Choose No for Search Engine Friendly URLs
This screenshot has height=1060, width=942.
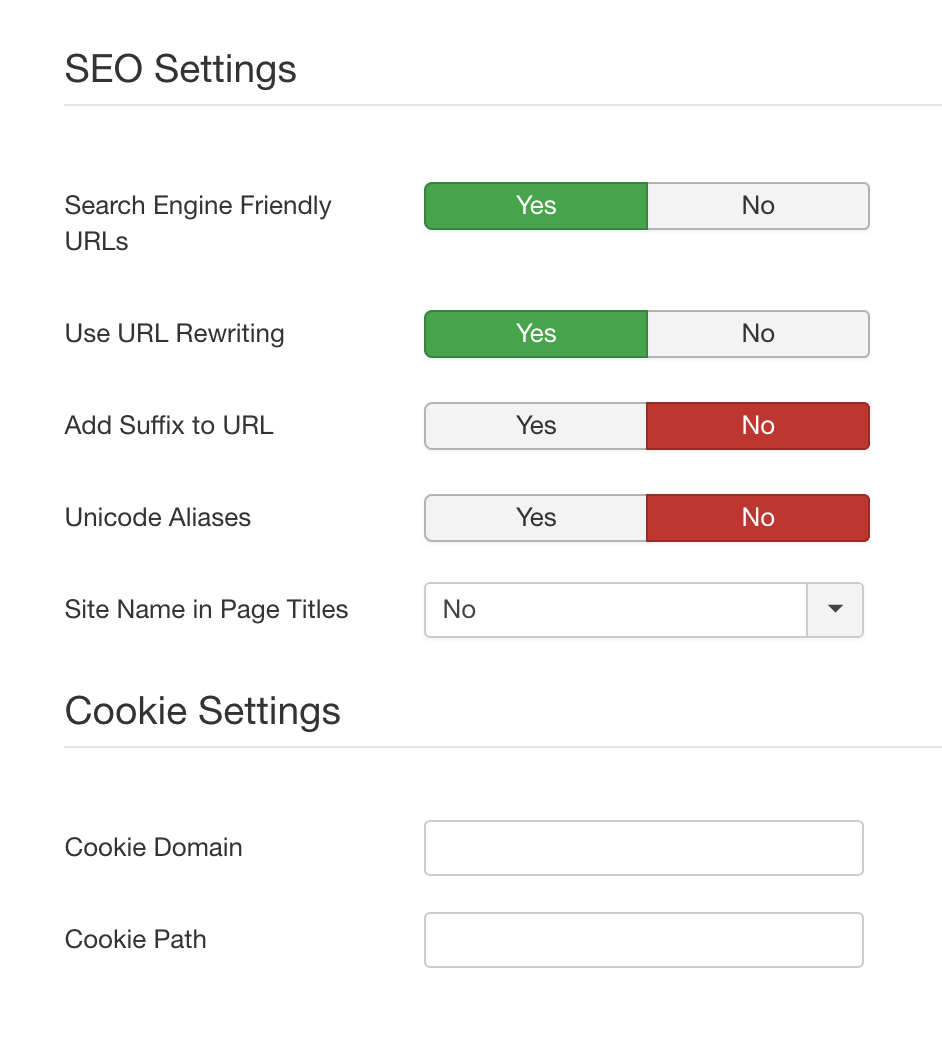coord(758,206)
